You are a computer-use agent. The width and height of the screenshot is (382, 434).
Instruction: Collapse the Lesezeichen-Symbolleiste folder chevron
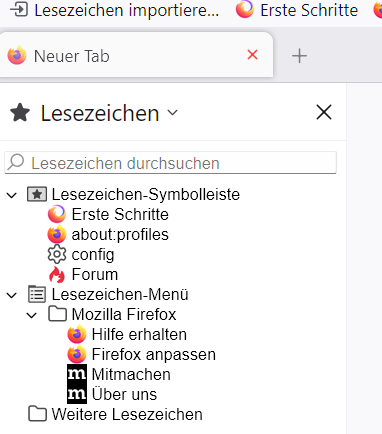coord(12,195)
